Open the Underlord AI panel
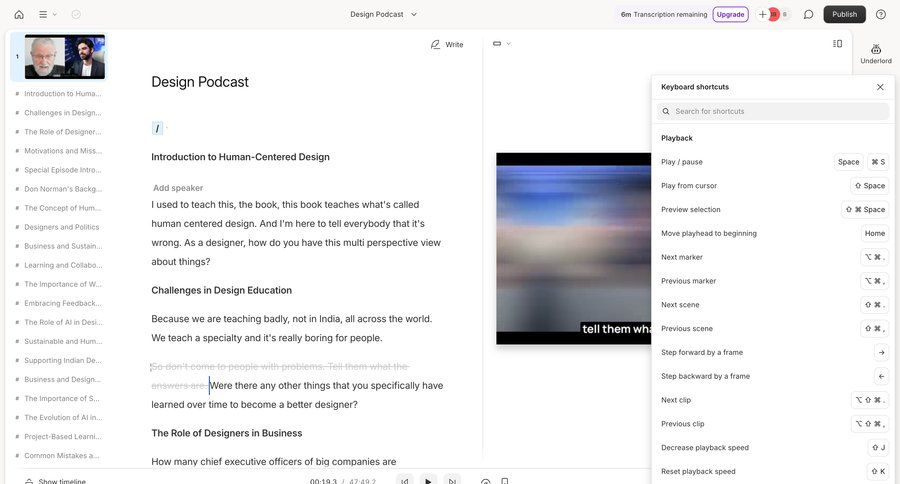Viewport: 900px width, 484px height. point(875,53)
